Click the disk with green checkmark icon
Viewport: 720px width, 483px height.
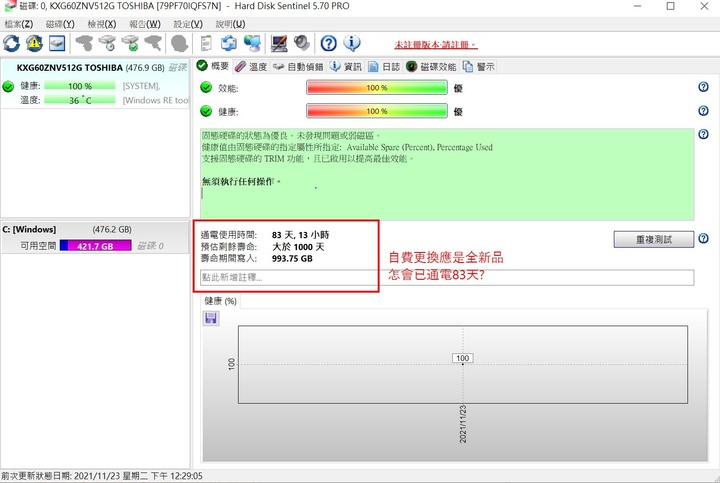click(x=130, y=43)
